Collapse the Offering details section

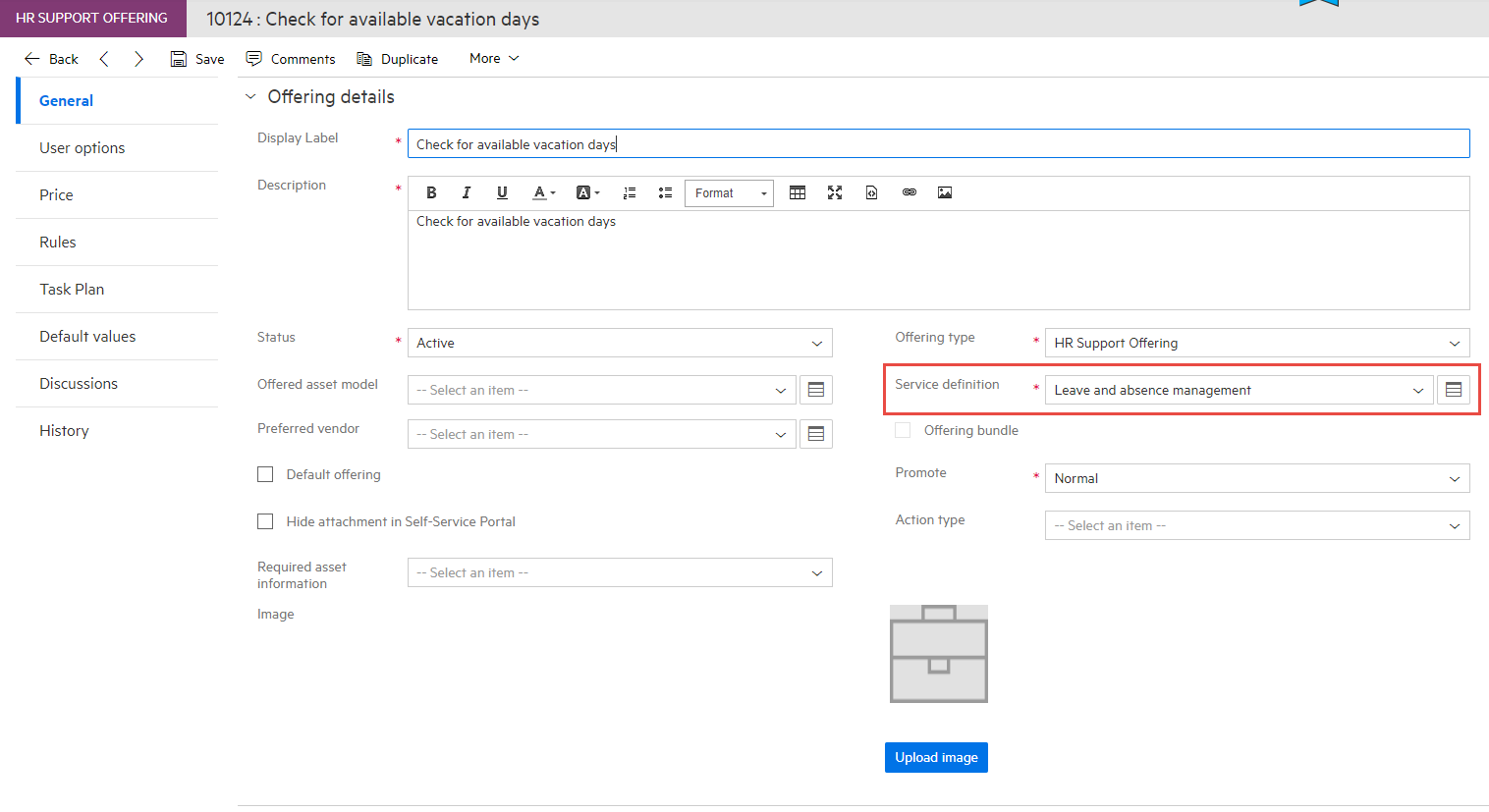(x=251, y=96)
